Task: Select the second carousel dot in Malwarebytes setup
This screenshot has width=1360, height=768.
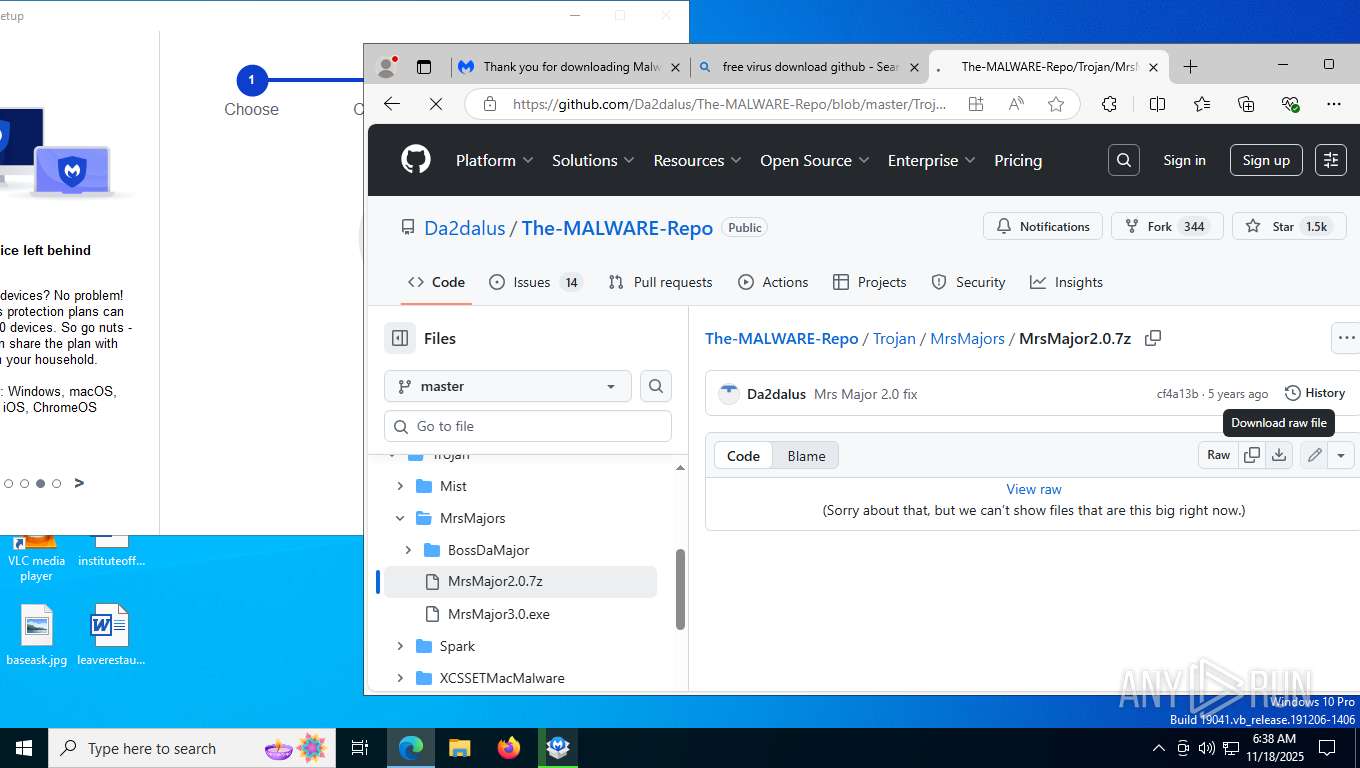Action: 25,483
